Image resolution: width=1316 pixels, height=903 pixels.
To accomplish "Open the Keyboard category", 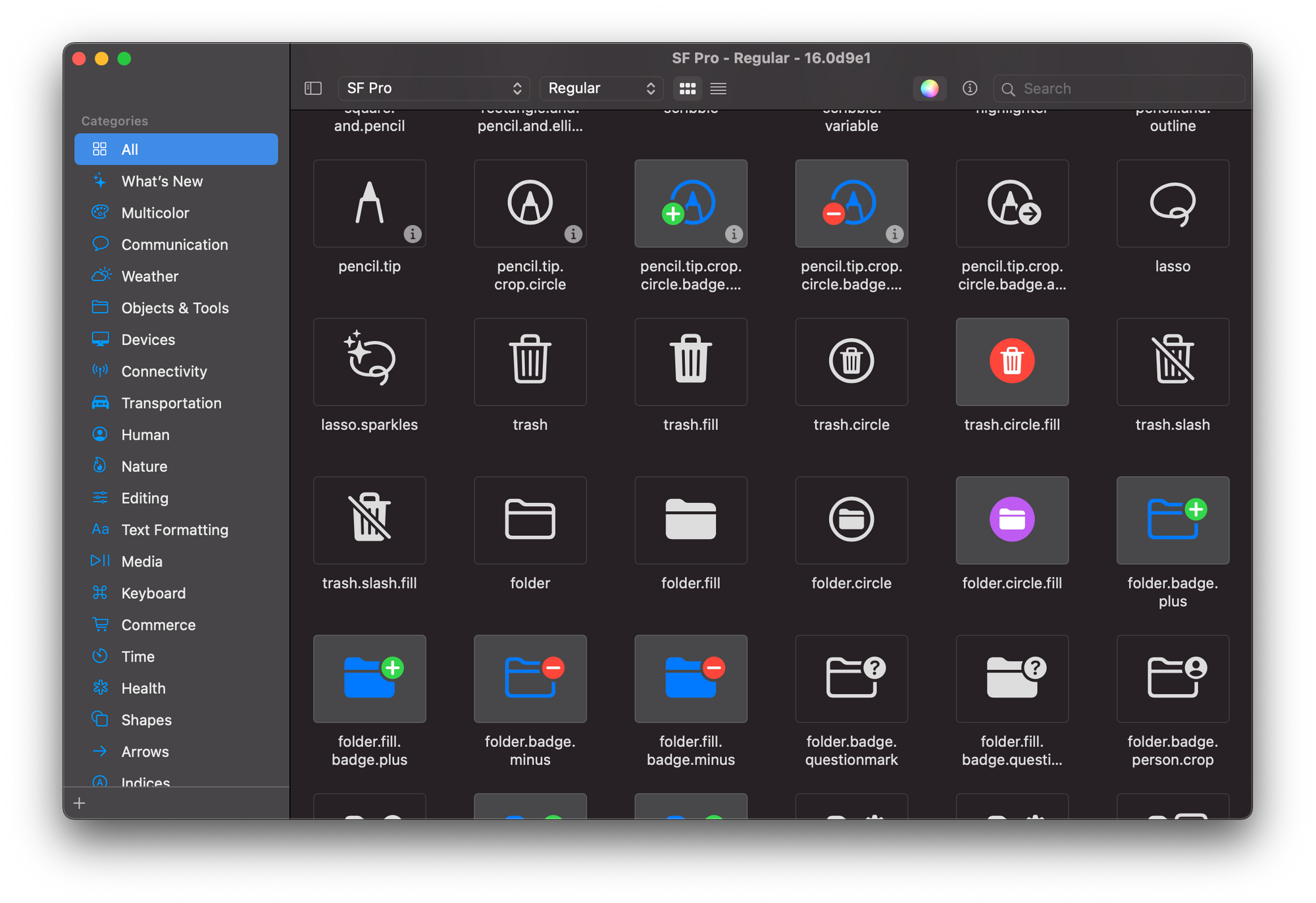I will (x=176, y=593).
